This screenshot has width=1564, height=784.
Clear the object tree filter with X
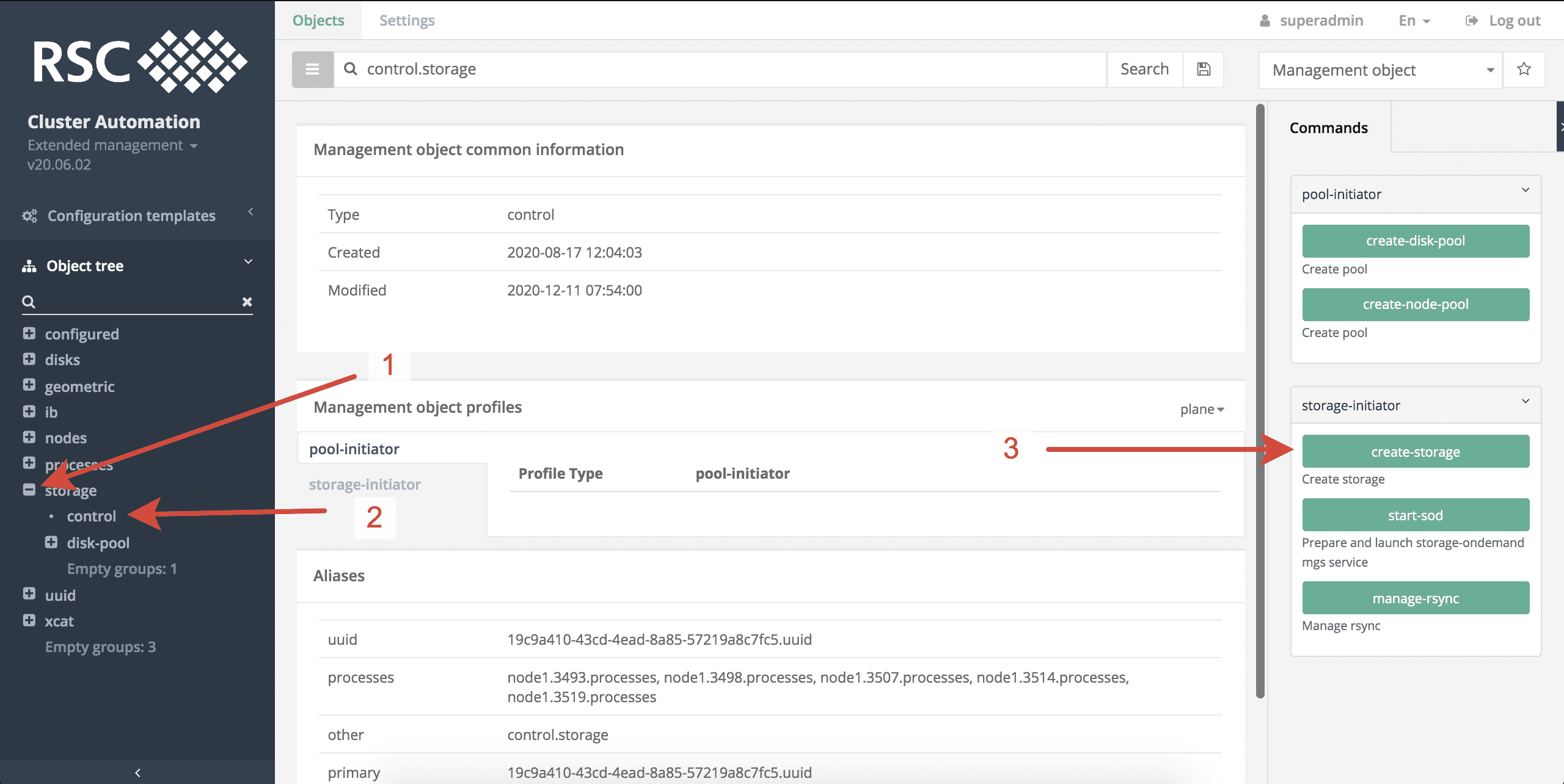247,302
